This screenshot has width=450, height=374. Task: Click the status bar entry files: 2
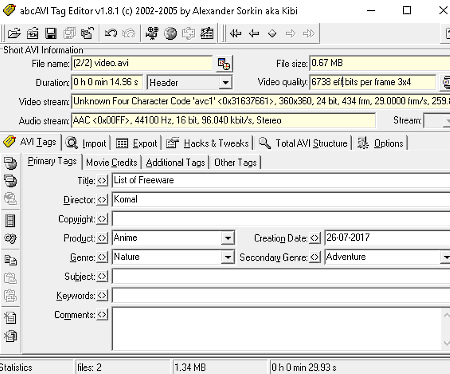tap(89, 367)
